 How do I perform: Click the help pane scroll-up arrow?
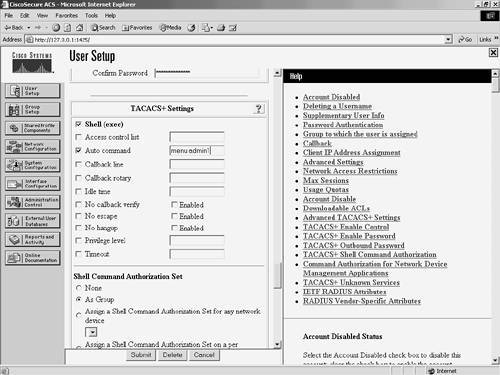[x=495, y=73]
